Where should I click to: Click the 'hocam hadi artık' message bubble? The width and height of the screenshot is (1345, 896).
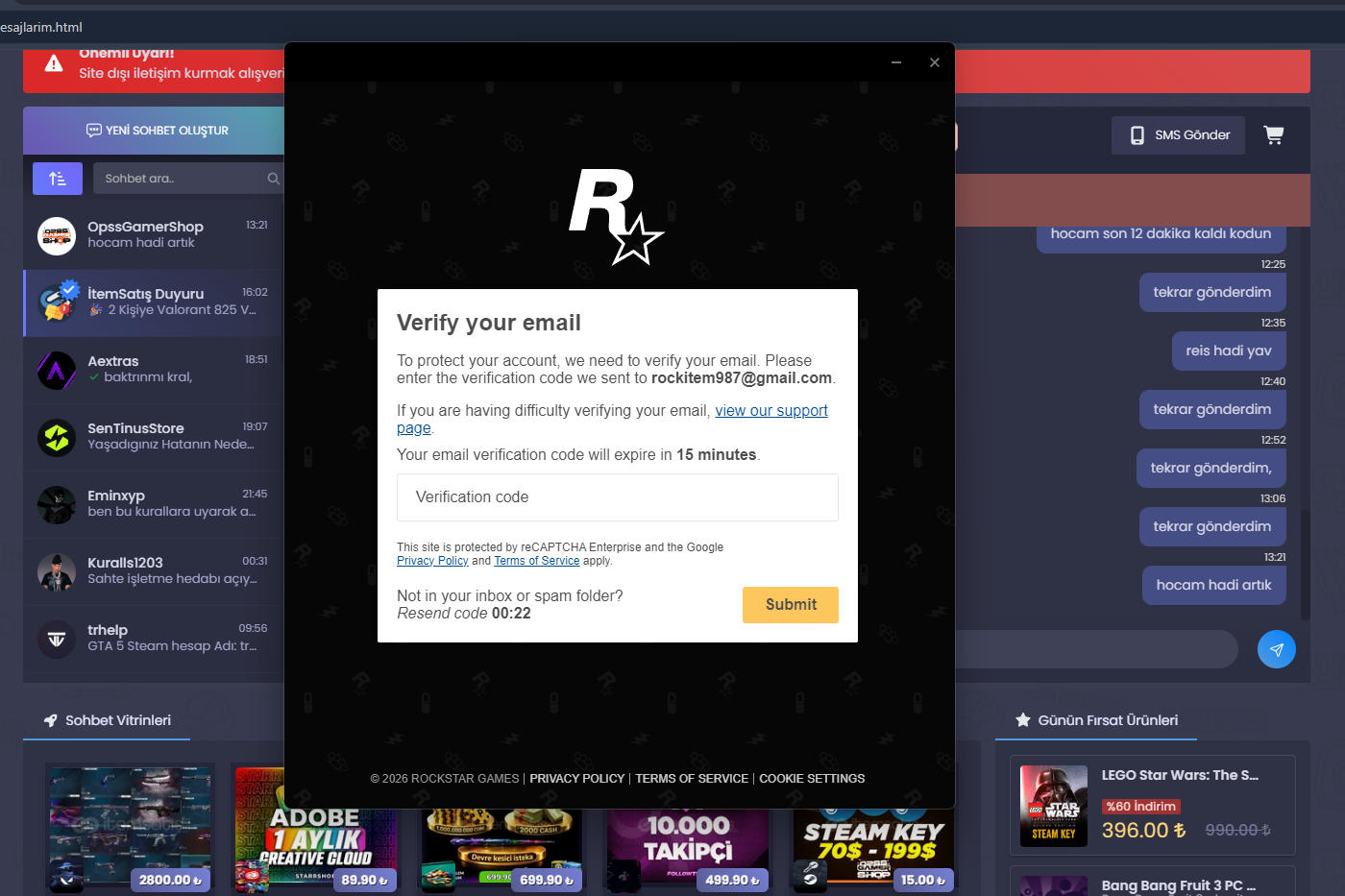tap(1214, 585)
